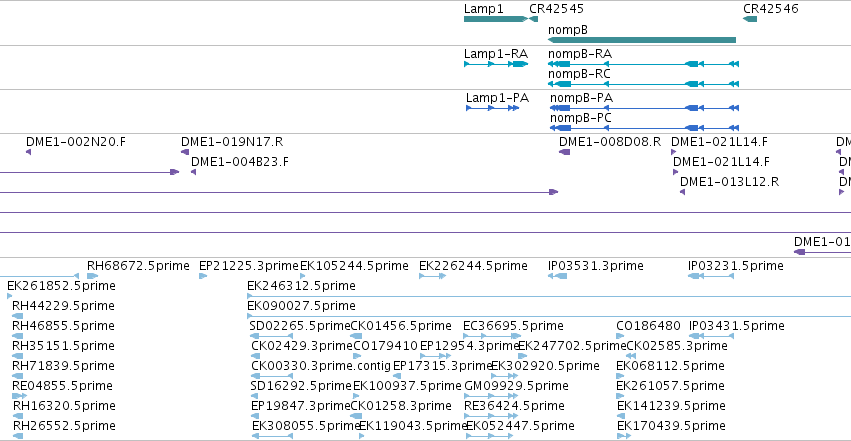Select the EK052447.5prime EST feature
The height and width of the screenshot is (441, 851).
click(490, 436)
